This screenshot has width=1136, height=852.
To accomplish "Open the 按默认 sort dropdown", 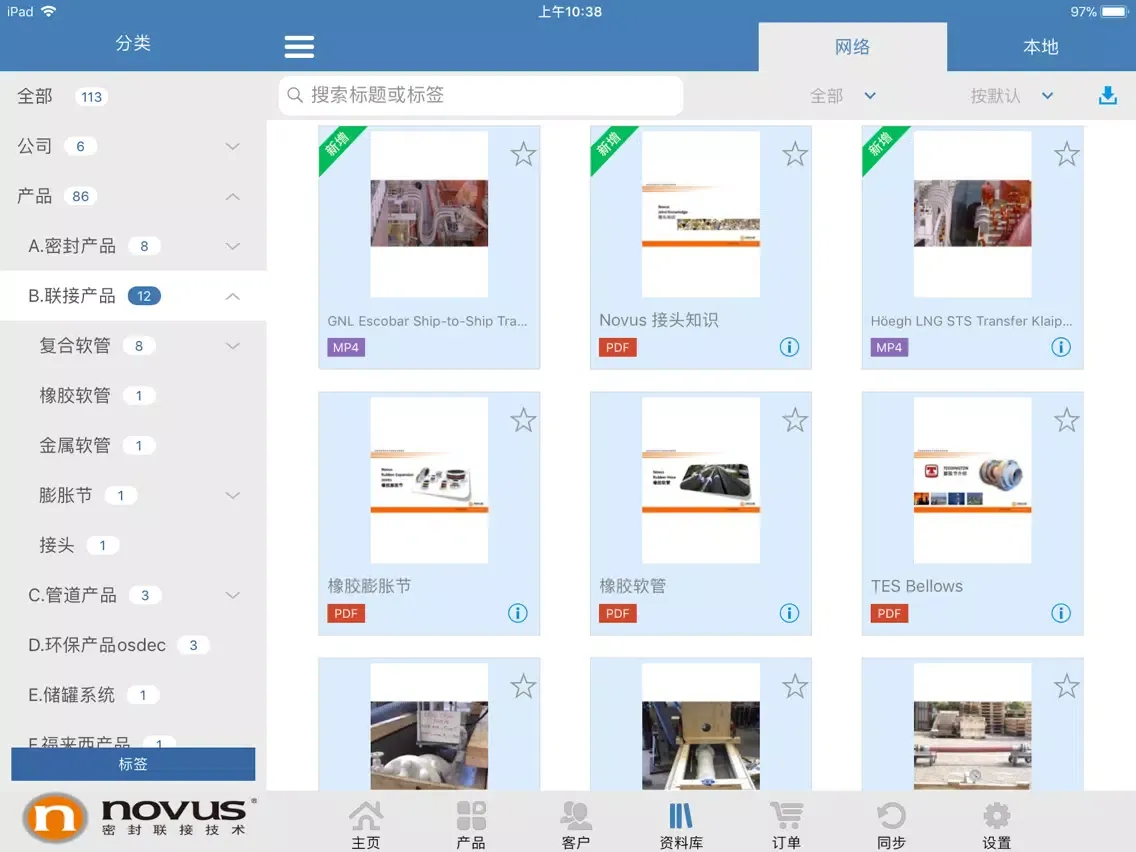I will pos(1012,96).
